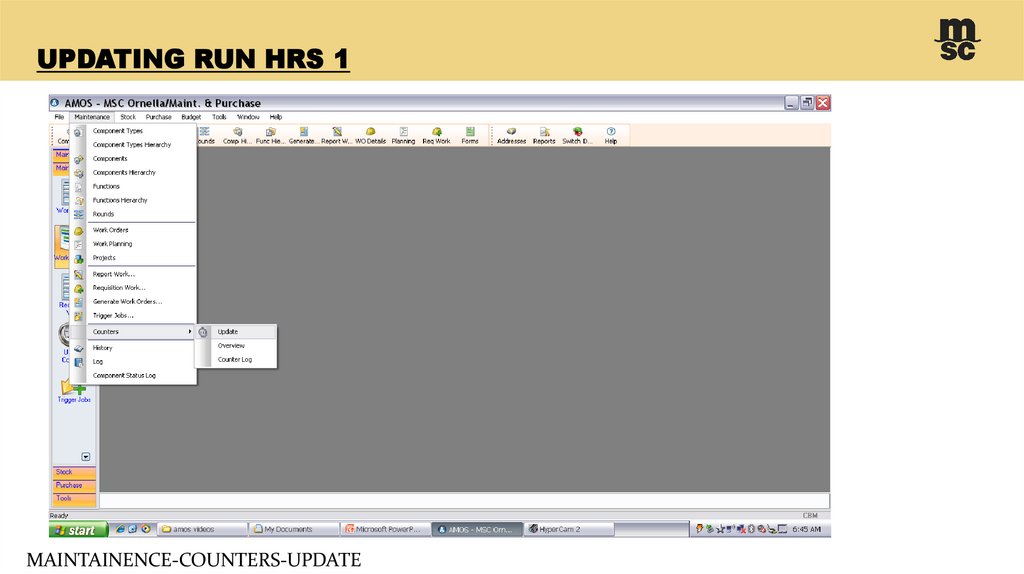Viewport: 1024px width, 574px height.
Task: Open the Component Status Log entry
Action: click(x=133, y=375)
